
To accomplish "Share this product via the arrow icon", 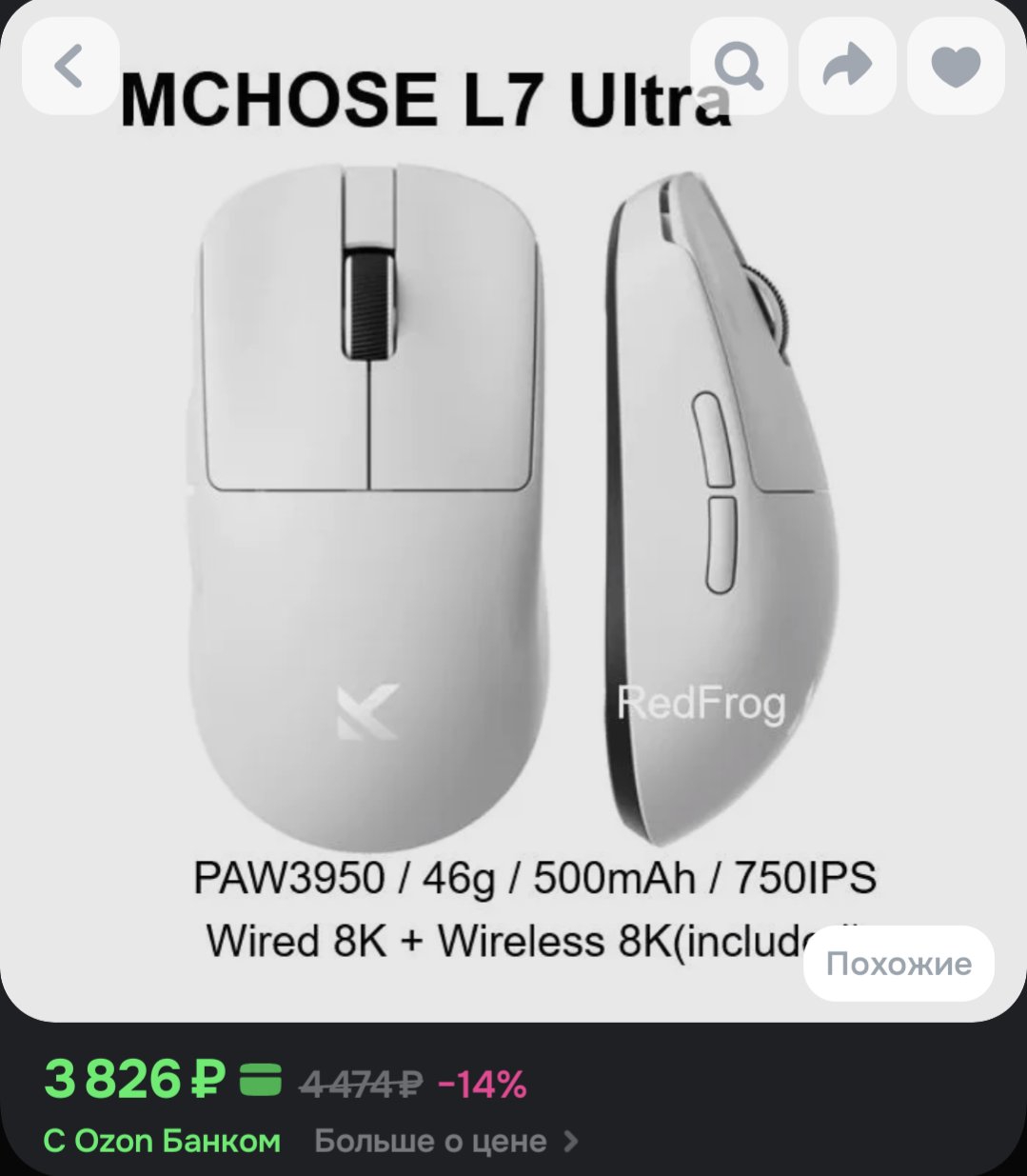I will click(x=847, y=66).
